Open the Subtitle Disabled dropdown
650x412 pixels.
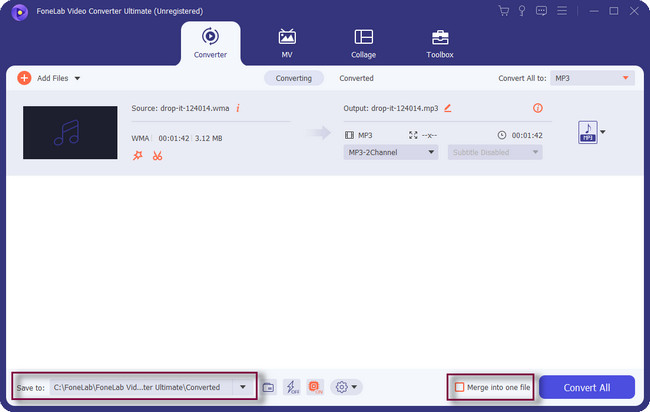(x=495, y=152)
